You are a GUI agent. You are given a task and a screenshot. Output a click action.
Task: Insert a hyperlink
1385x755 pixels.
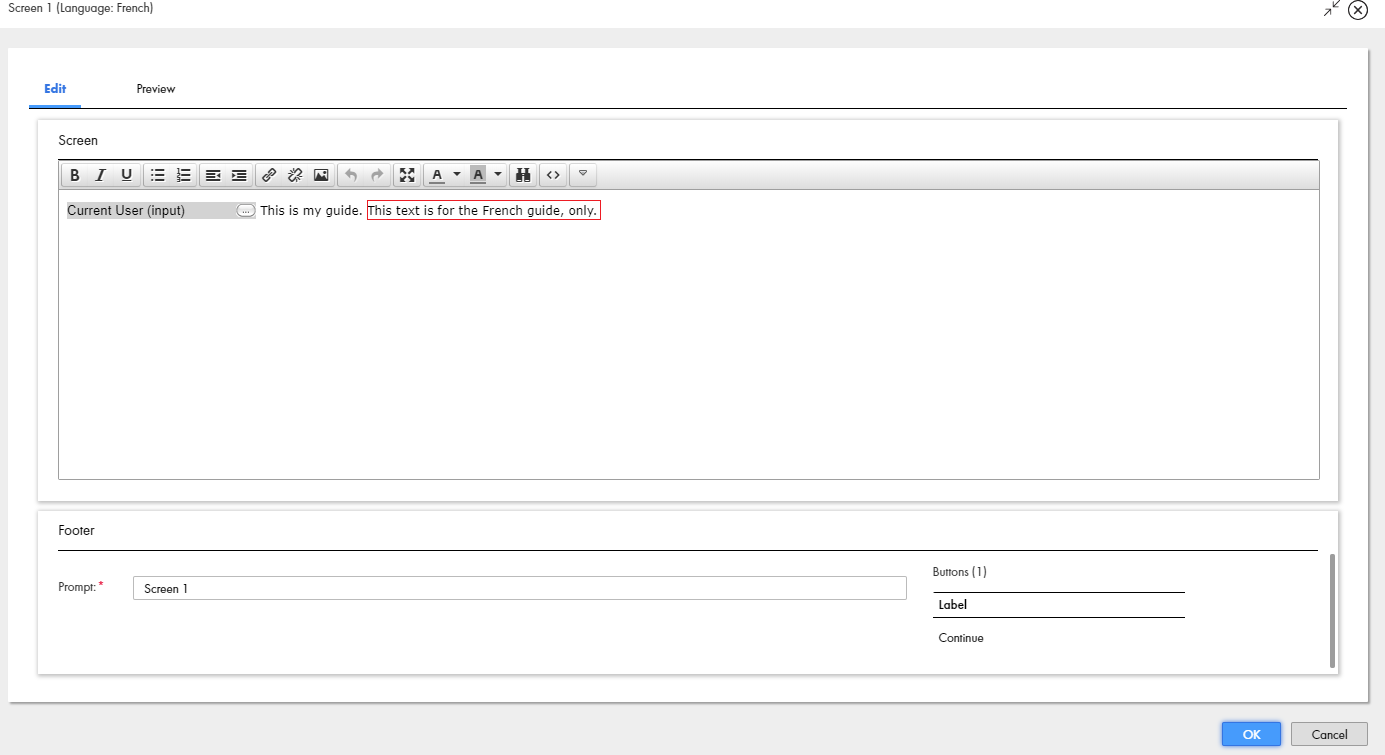click(x=269, y=175)
